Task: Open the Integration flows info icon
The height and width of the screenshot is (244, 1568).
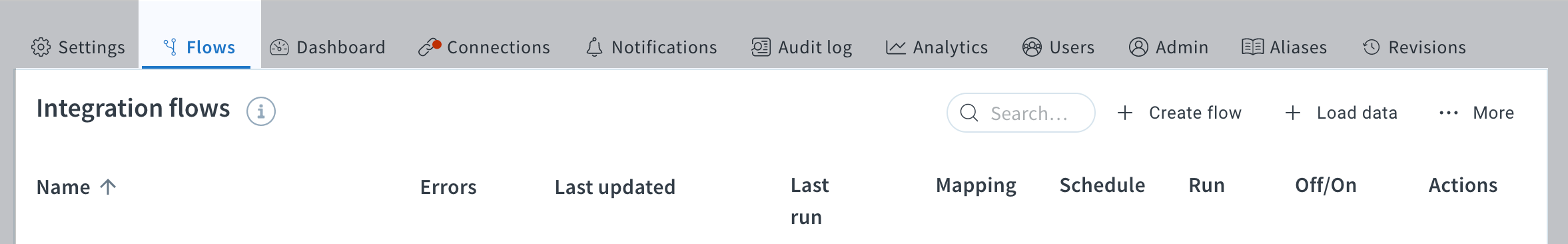Action: tap(261, 111)
